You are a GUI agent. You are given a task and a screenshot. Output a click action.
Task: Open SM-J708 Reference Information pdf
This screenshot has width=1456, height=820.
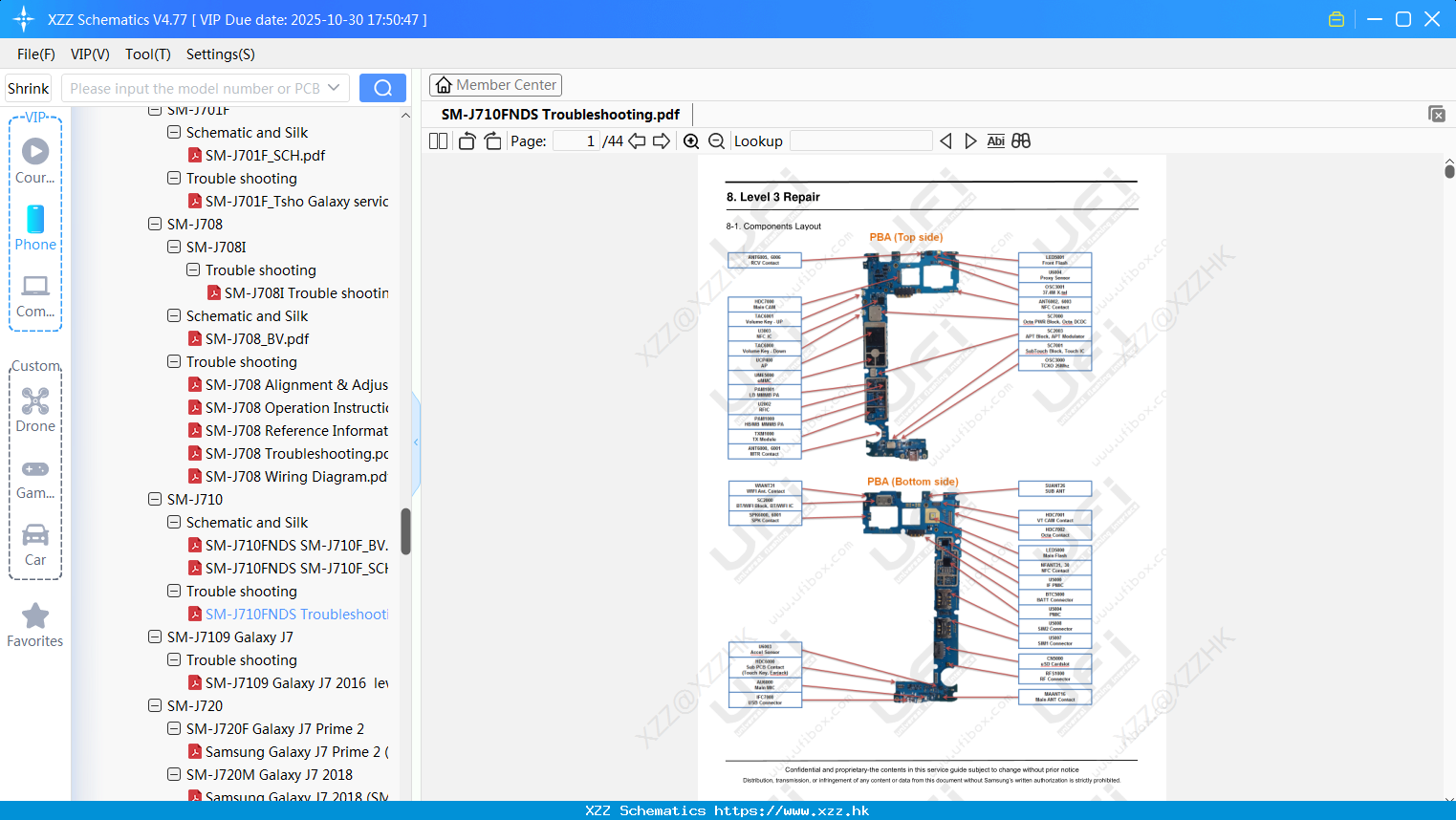click(x=288, y=430)
